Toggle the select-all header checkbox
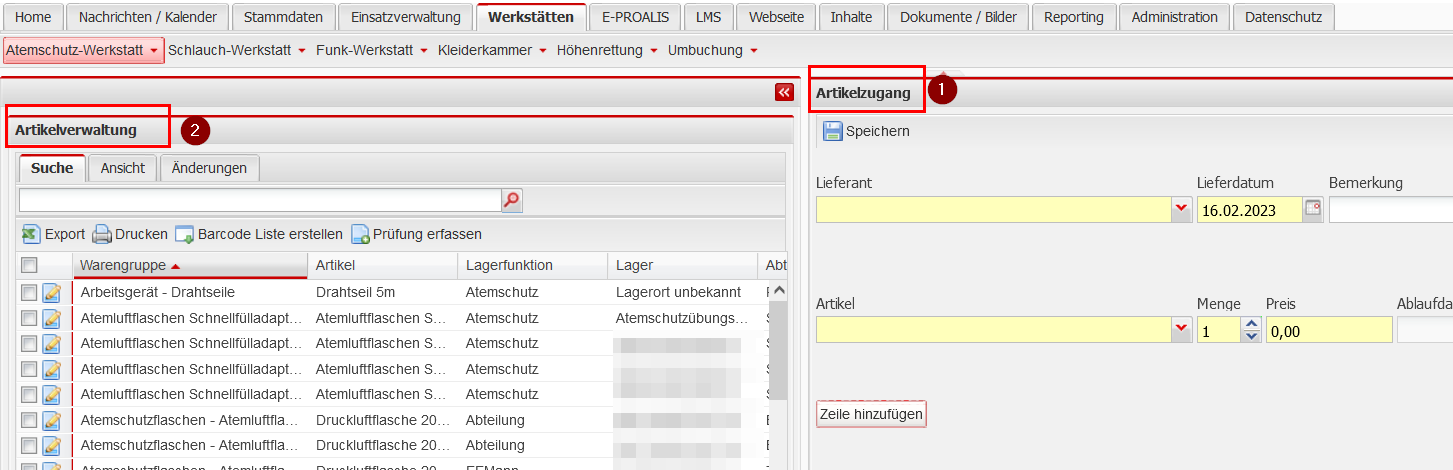 tap(30, 265)
